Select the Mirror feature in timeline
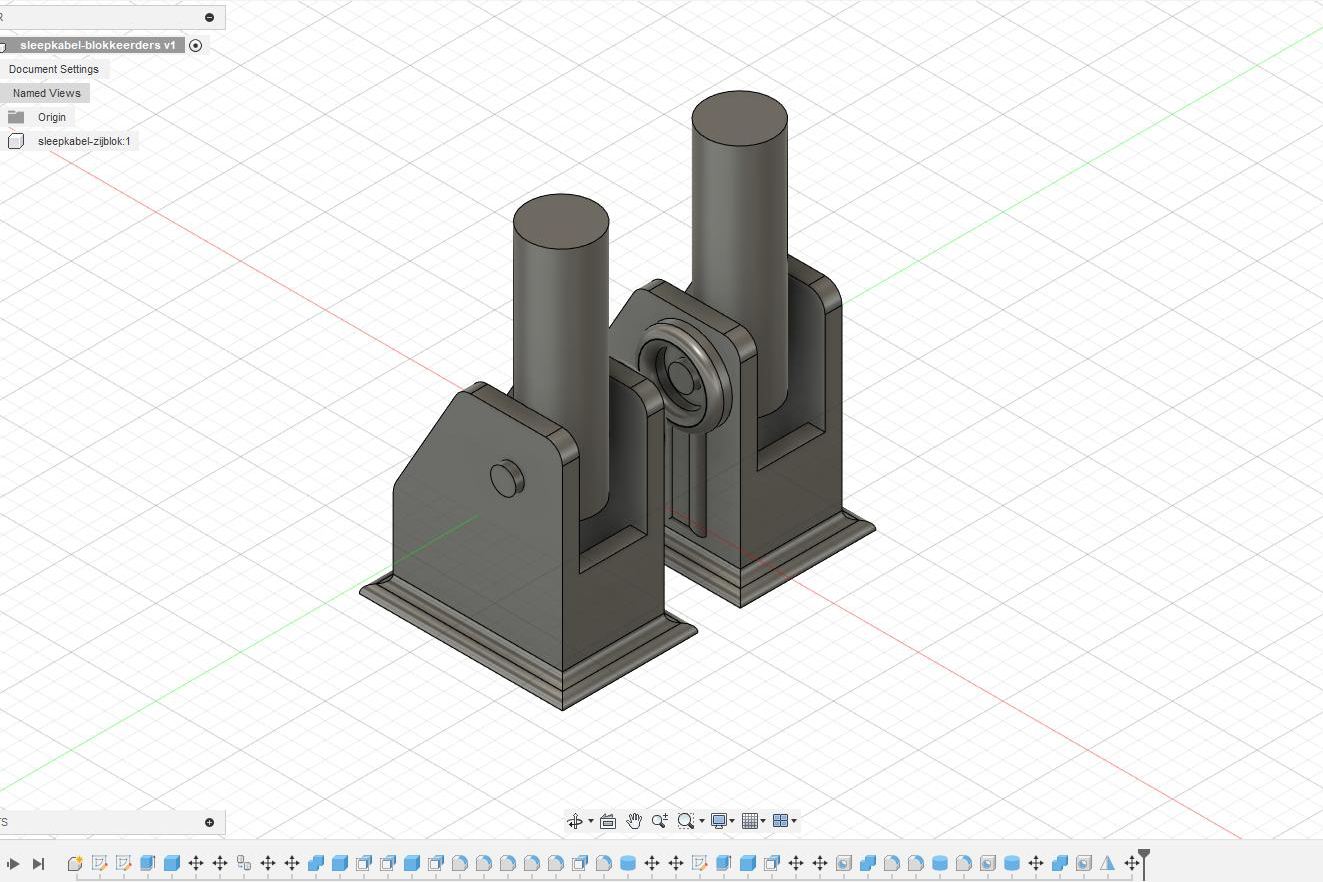Viewport: 1323px width, 882px height. tap(1107, 863)
